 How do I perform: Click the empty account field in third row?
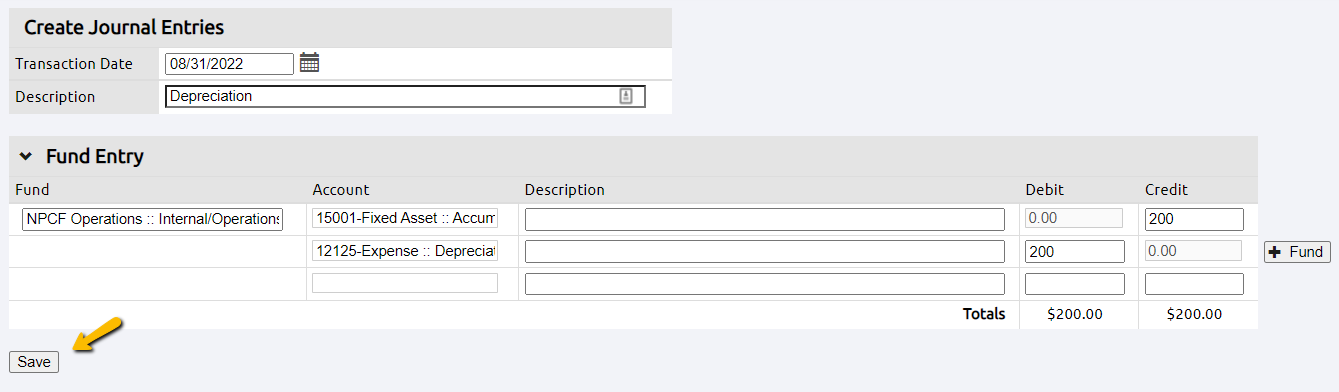[405, 283]
